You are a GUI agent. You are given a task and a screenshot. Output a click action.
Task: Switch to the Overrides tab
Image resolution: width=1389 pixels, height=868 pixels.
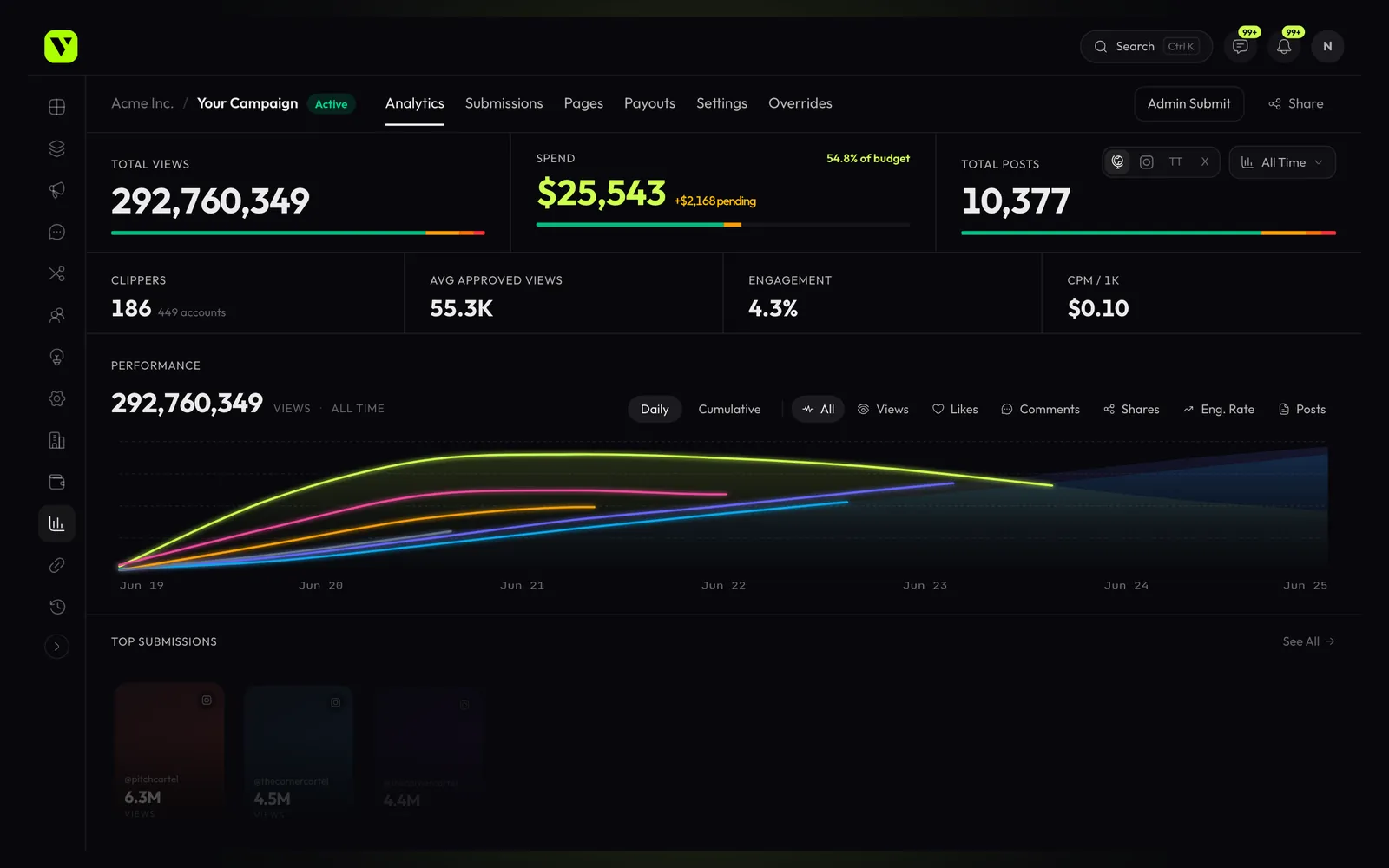point(800,103)
